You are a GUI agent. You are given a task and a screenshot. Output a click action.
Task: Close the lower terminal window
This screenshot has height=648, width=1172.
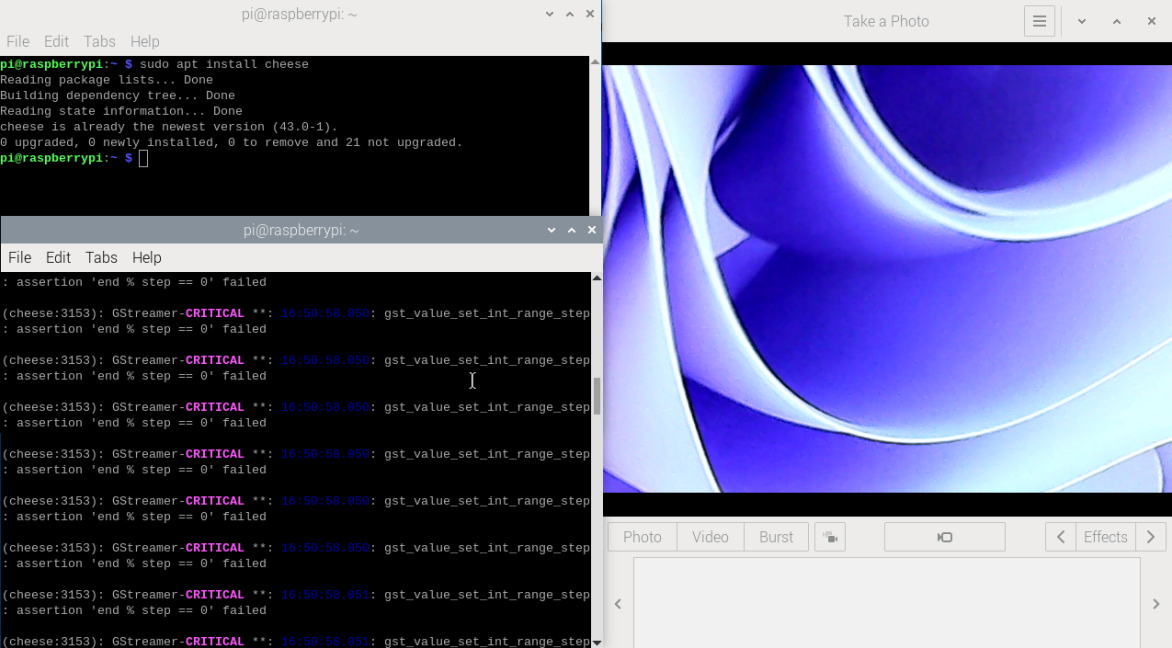(x=592, y=230)
